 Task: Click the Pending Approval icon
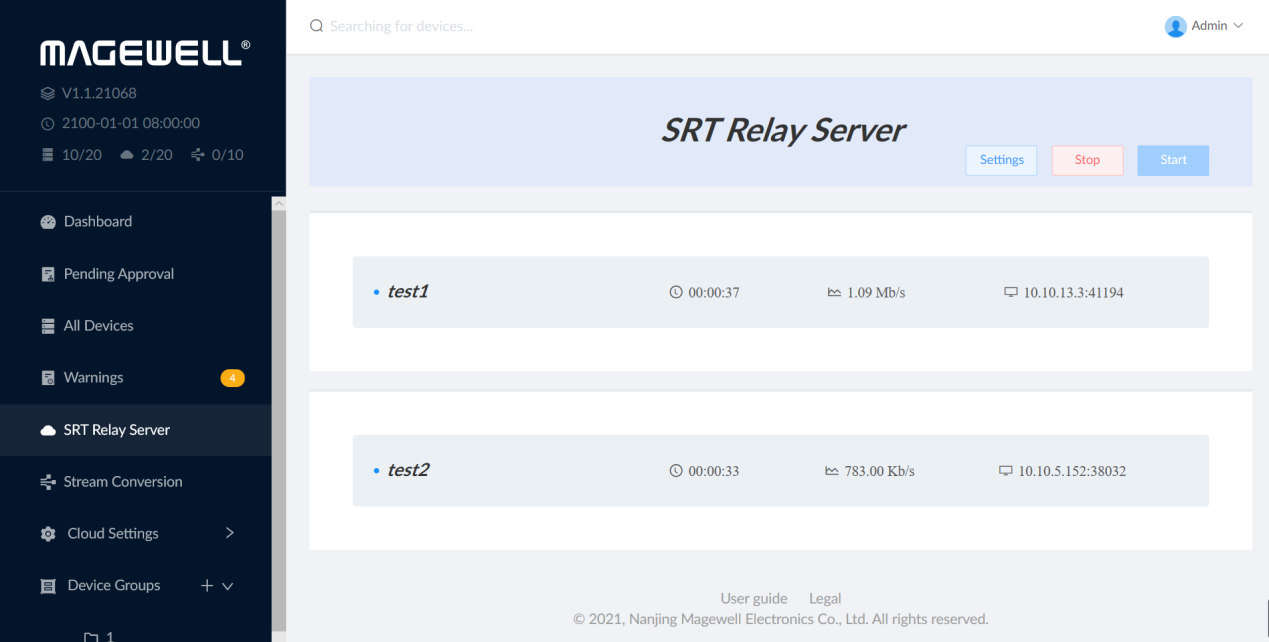(x=48, y=274)
